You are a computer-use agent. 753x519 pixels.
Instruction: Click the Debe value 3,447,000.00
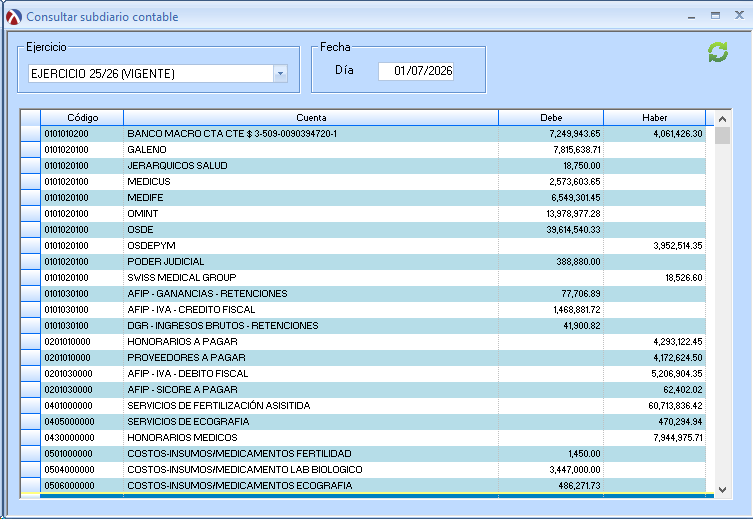click(x=575, y=470)
